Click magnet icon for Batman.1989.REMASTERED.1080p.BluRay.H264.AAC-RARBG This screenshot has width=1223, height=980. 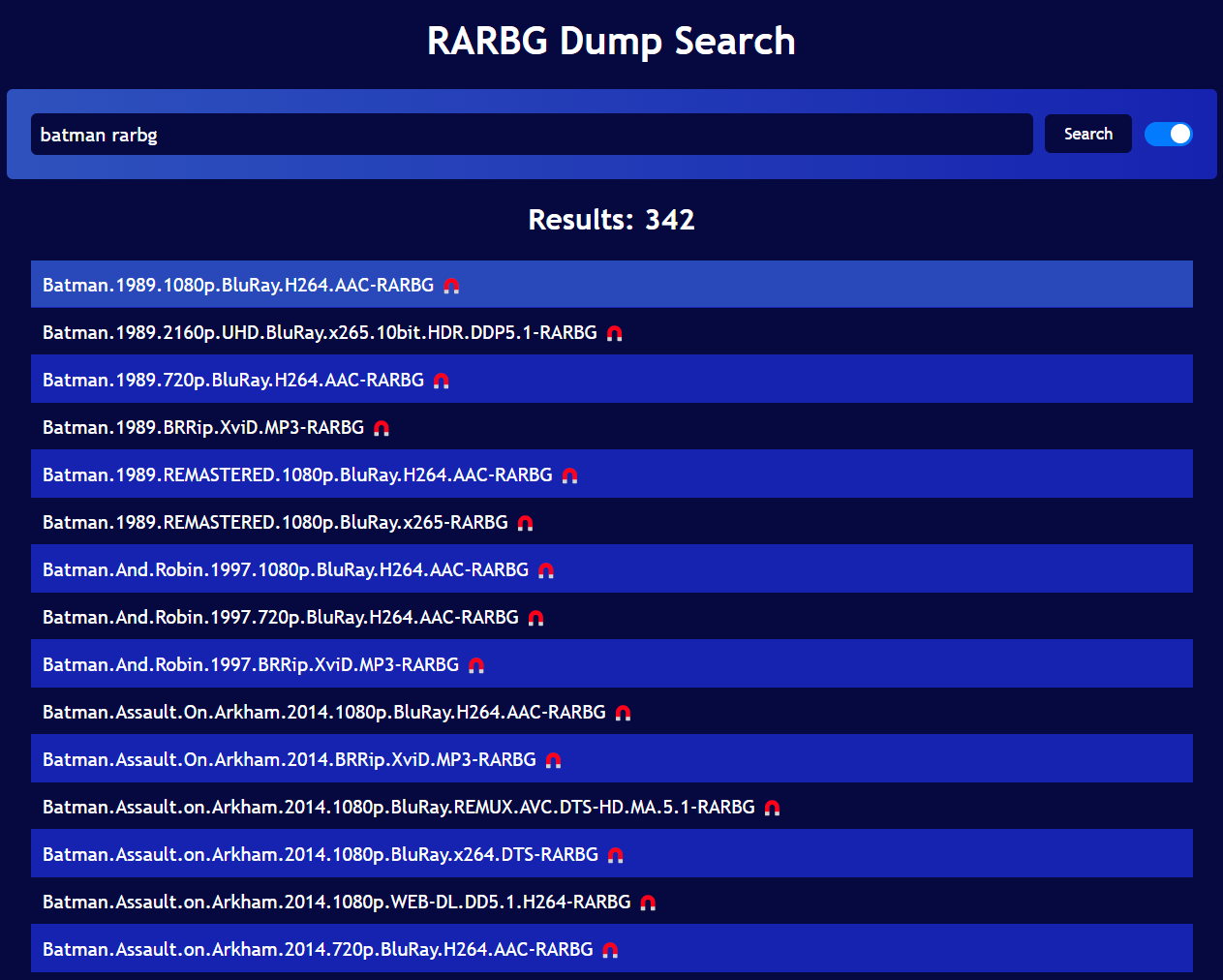(569, 475)
